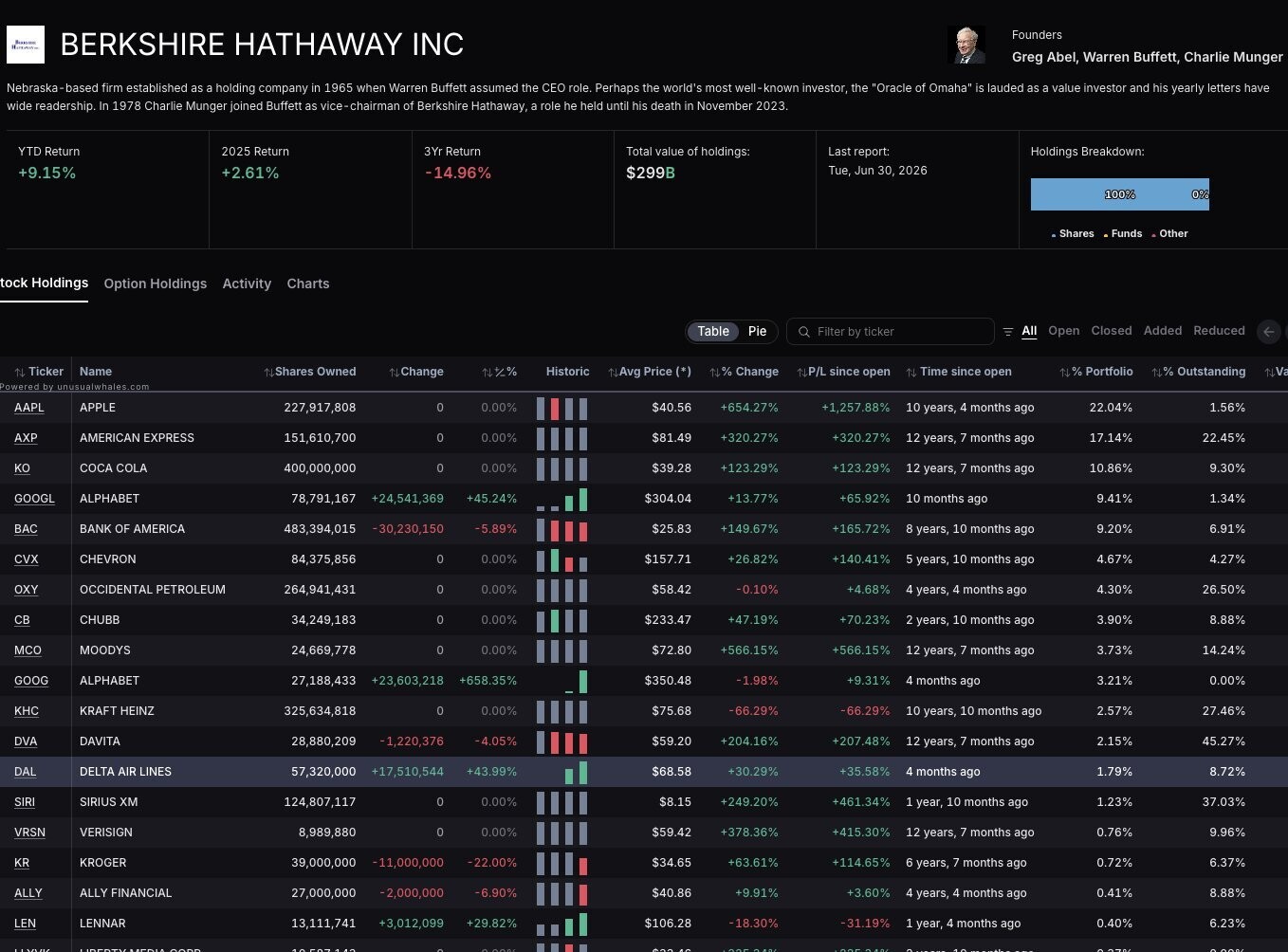Click the blue Holdings Breakdown bar
This screenshot has width=1288, height=952.
pyautogui.click(x=1120, y=194)
